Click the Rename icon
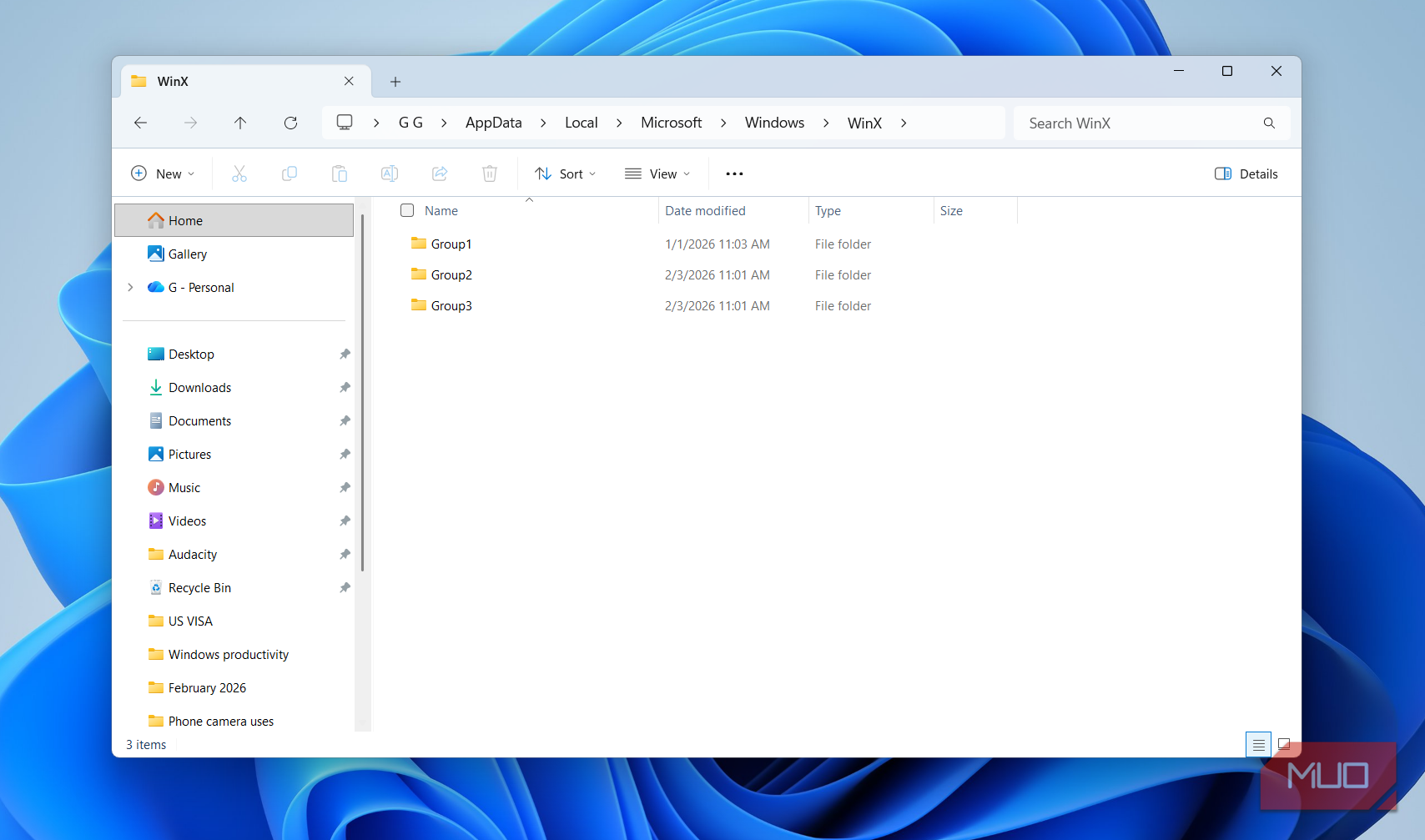Image resolution: width=1425 pixels, height=840 pixels. pyautogui.click(x=390, y=174)
